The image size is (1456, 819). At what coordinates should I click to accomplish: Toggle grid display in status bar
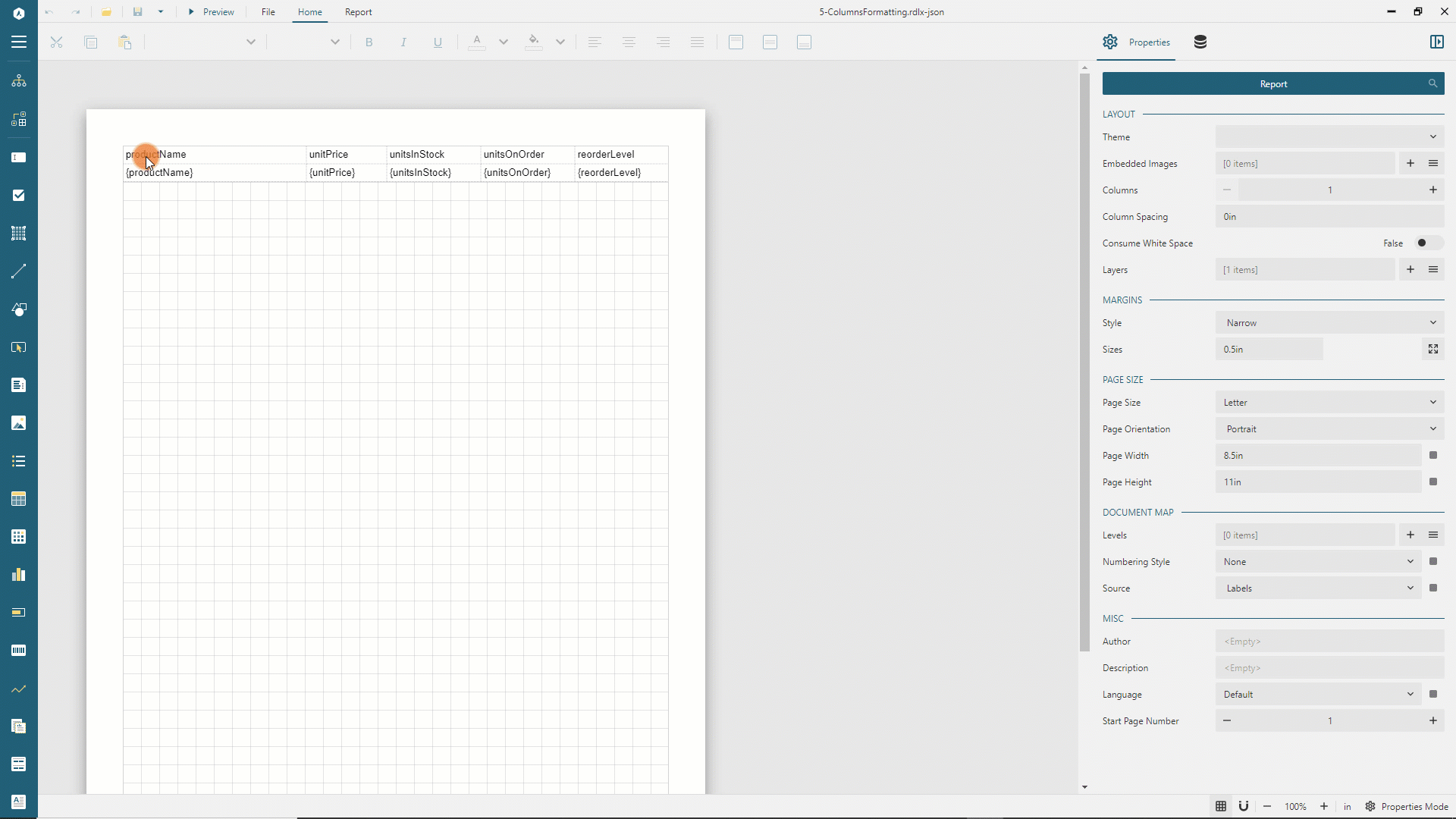click(x=1221, y=806)
